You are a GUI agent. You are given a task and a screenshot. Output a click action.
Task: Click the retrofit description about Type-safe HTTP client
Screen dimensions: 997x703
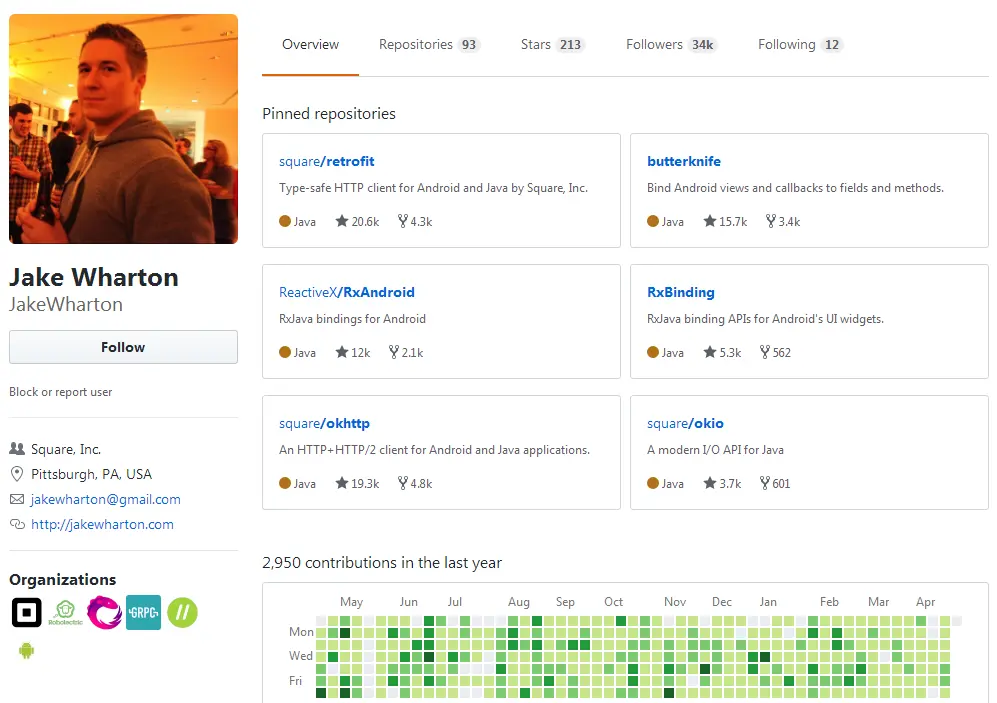[434, 188]
